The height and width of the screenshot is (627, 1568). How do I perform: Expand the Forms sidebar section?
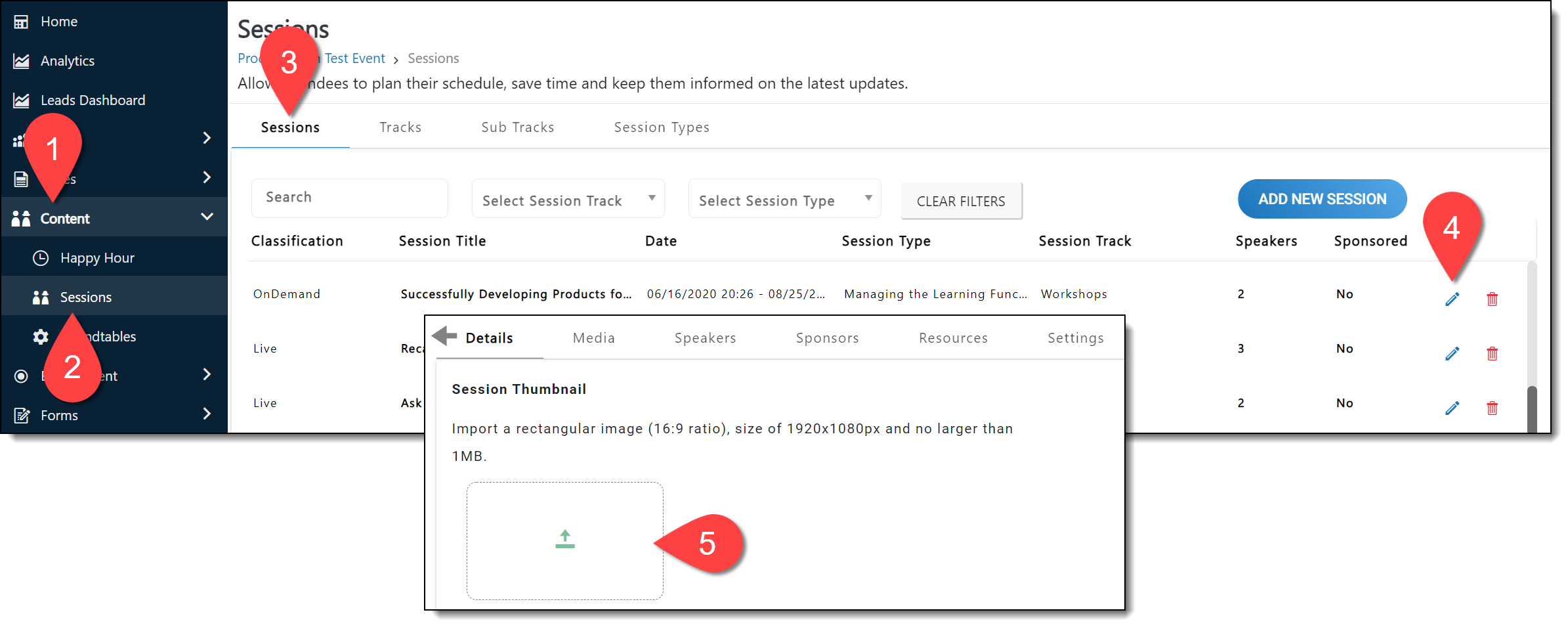(x=206, y=414)
